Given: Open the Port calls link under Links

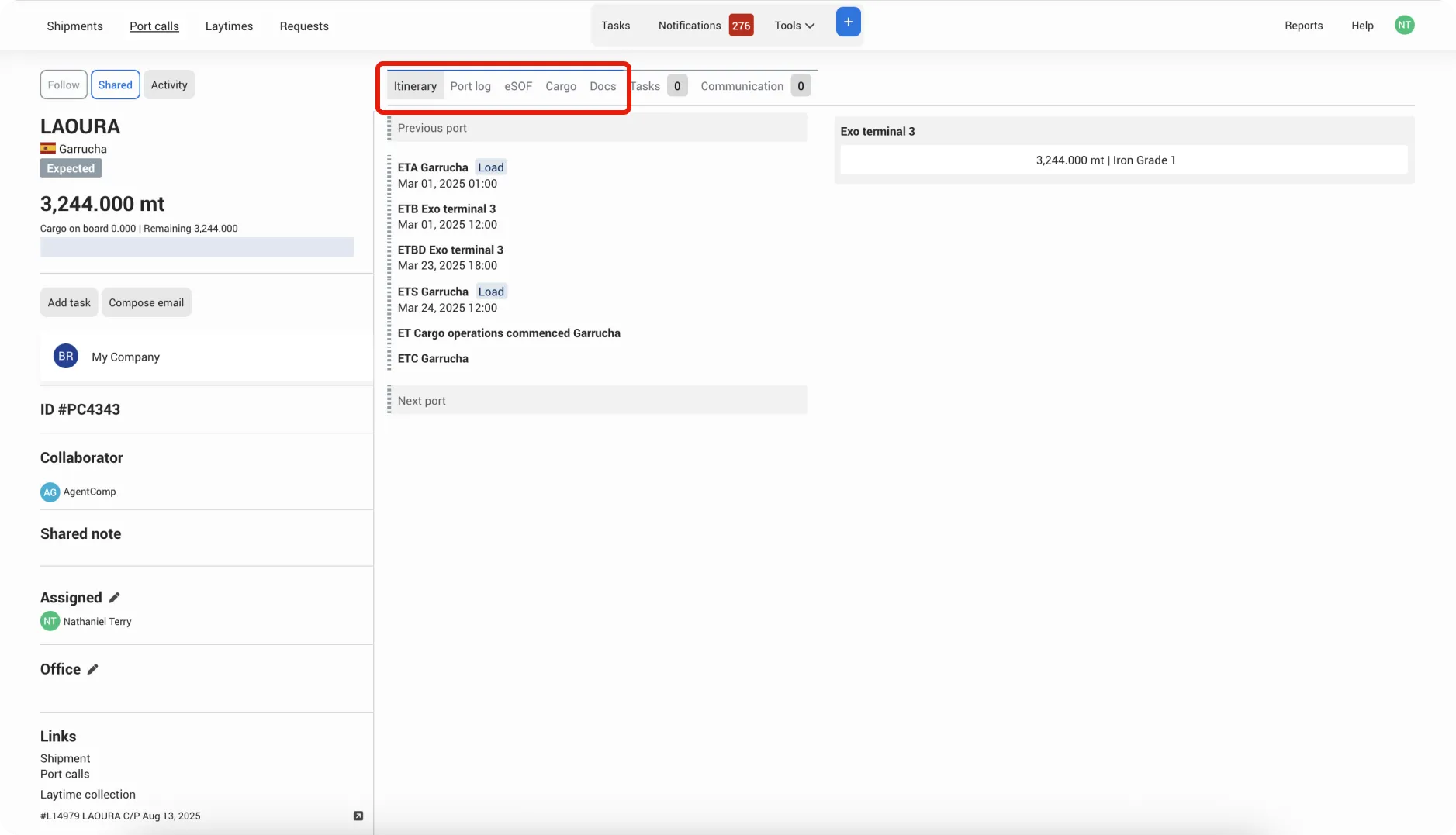Looking at the screenshot, I should click(x=65, y=775).
